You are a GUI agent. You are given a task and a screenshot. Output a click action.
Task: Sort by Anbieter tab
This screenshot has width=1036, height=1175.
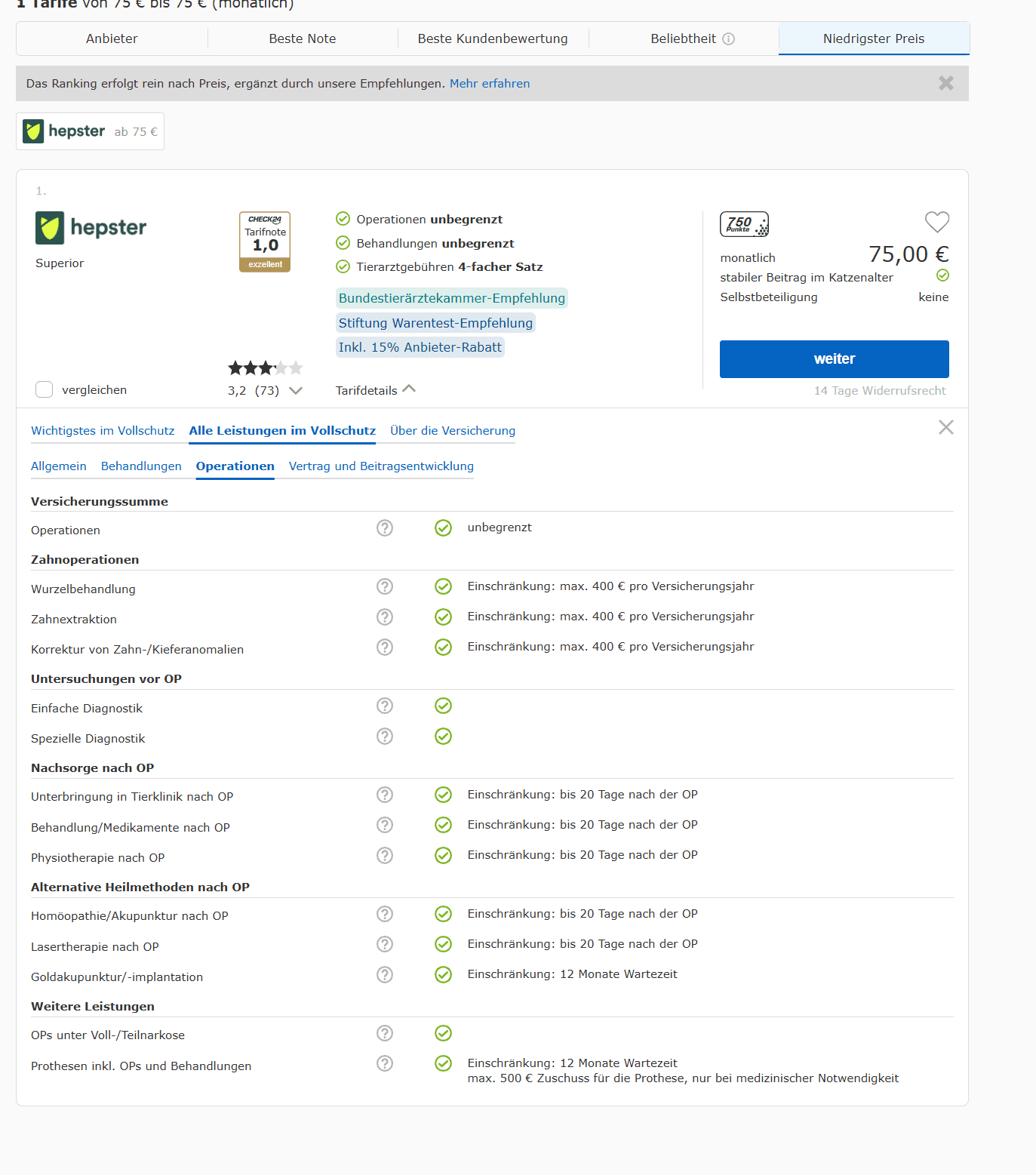(112, 38)
